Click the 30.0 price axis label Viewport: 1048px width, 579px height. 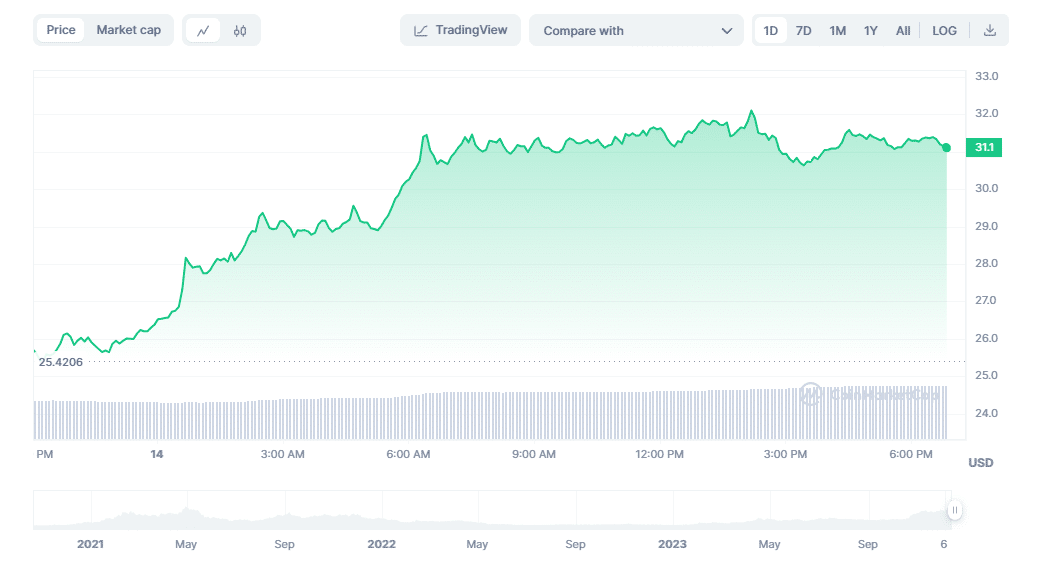(x=987, y=189)
